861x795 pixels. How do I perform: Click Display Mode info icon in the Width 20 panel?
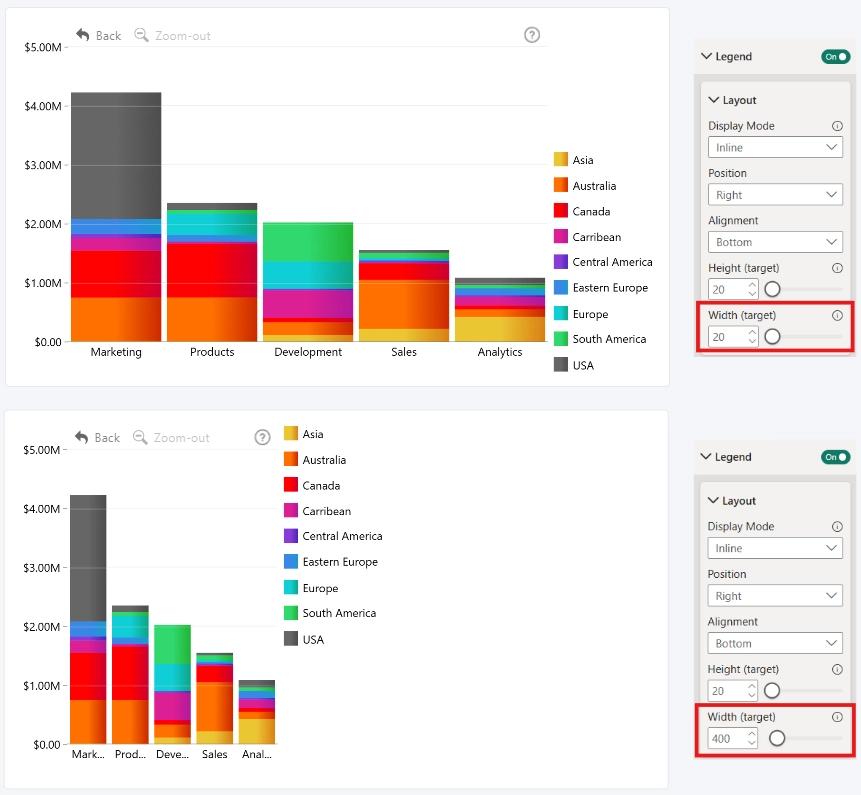point(837,126)
